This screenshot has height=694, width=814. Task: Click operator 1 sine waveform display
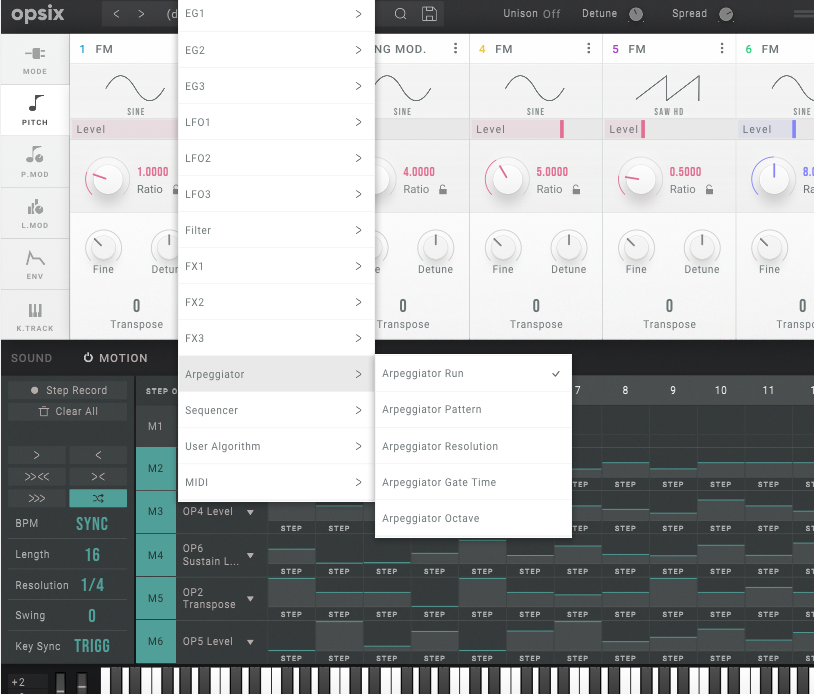135,92
